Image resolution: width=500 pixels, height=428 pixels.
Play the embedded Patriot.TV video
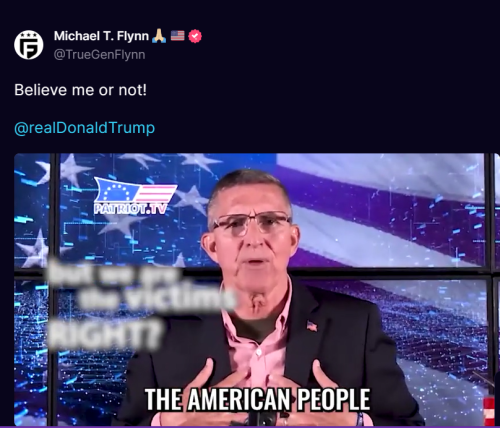coord(254,289)
